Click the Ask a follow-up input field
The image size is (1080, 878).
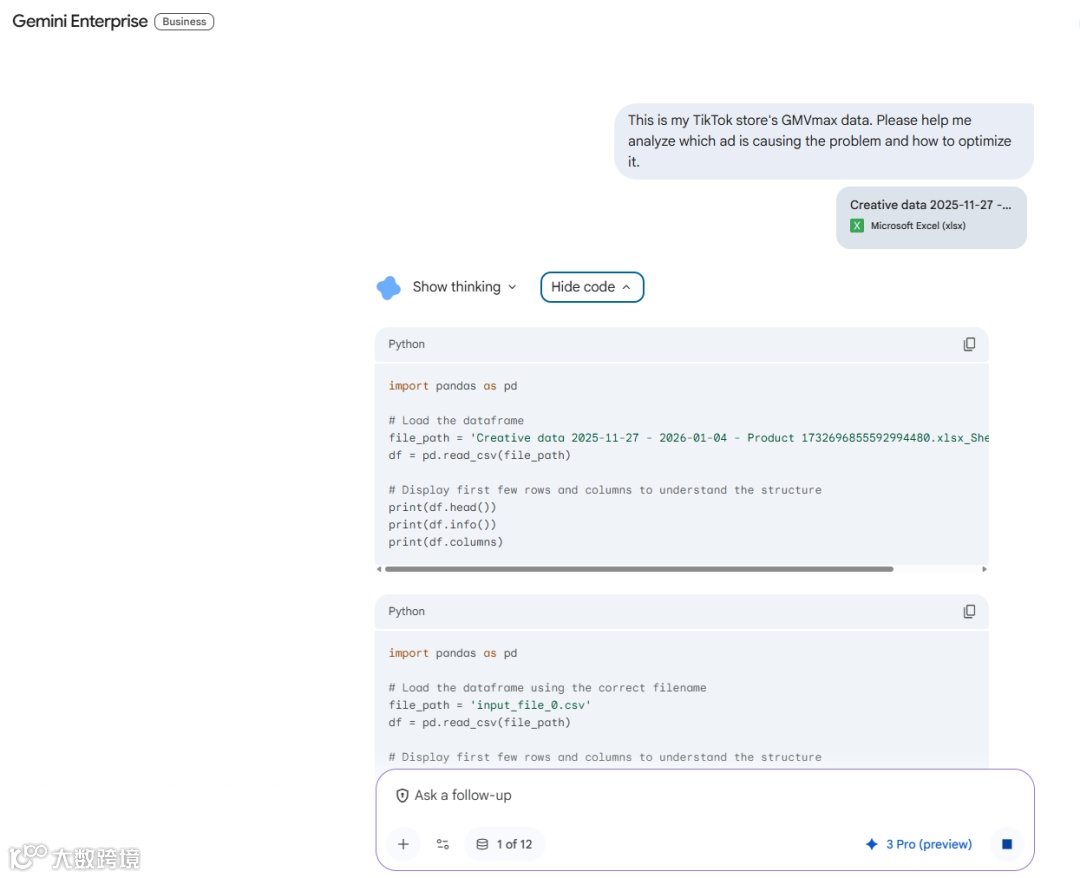[x=704, y=795]
